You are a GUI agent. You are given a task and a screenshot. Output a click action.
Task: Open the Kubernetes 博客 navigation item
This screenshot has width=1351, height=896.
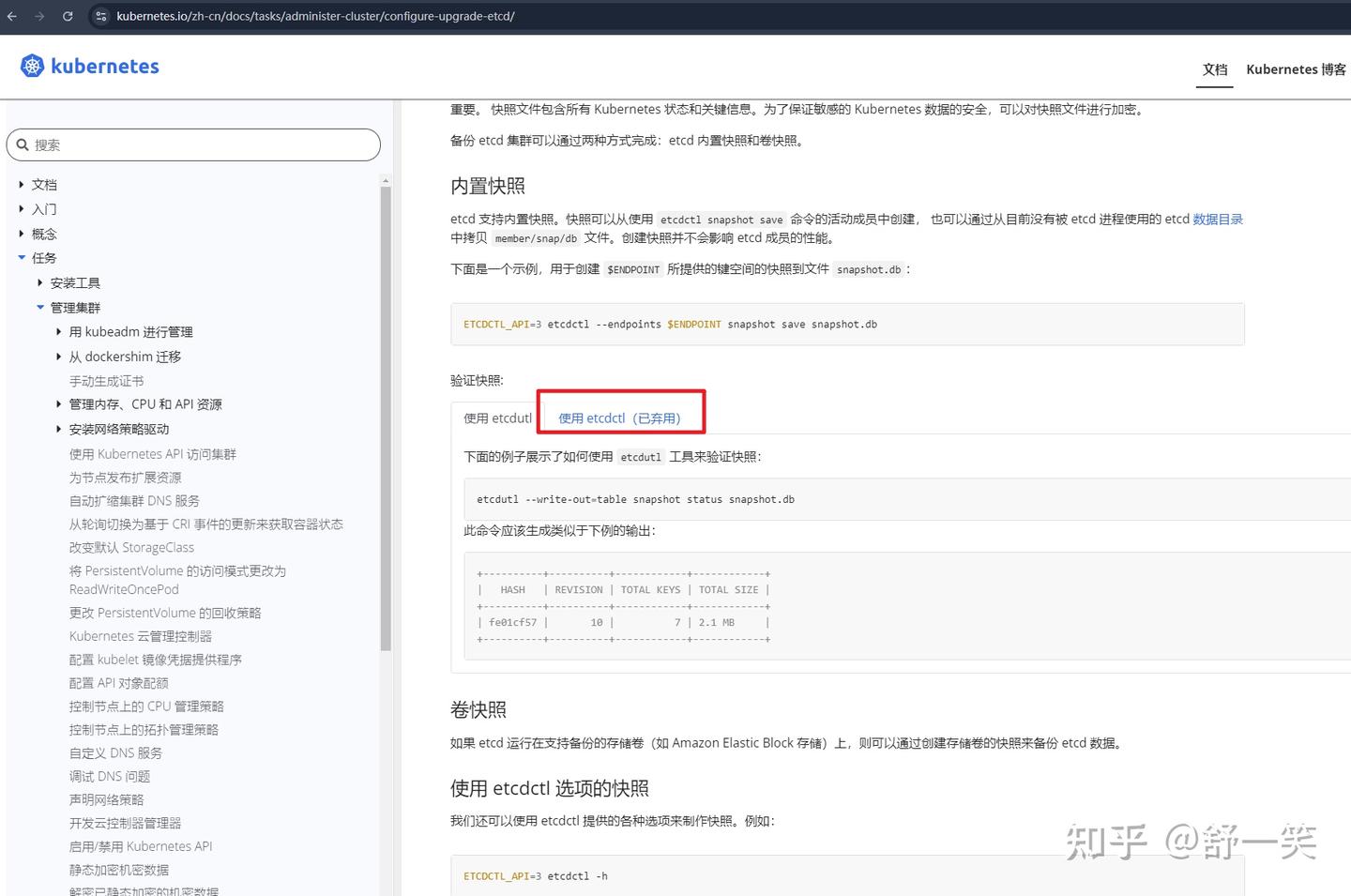(x=1296, y=68)
